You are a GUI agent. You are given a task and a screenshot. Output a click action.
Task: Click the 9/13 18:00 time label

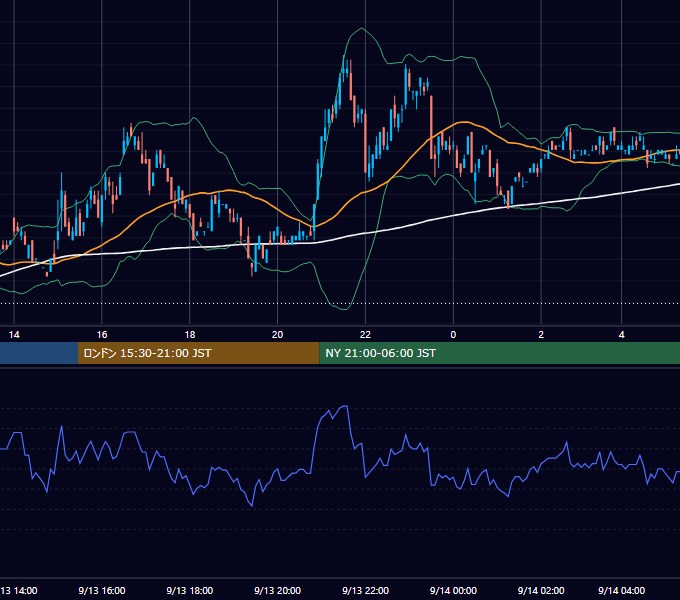pyautogui.click(x=190, y=590)
